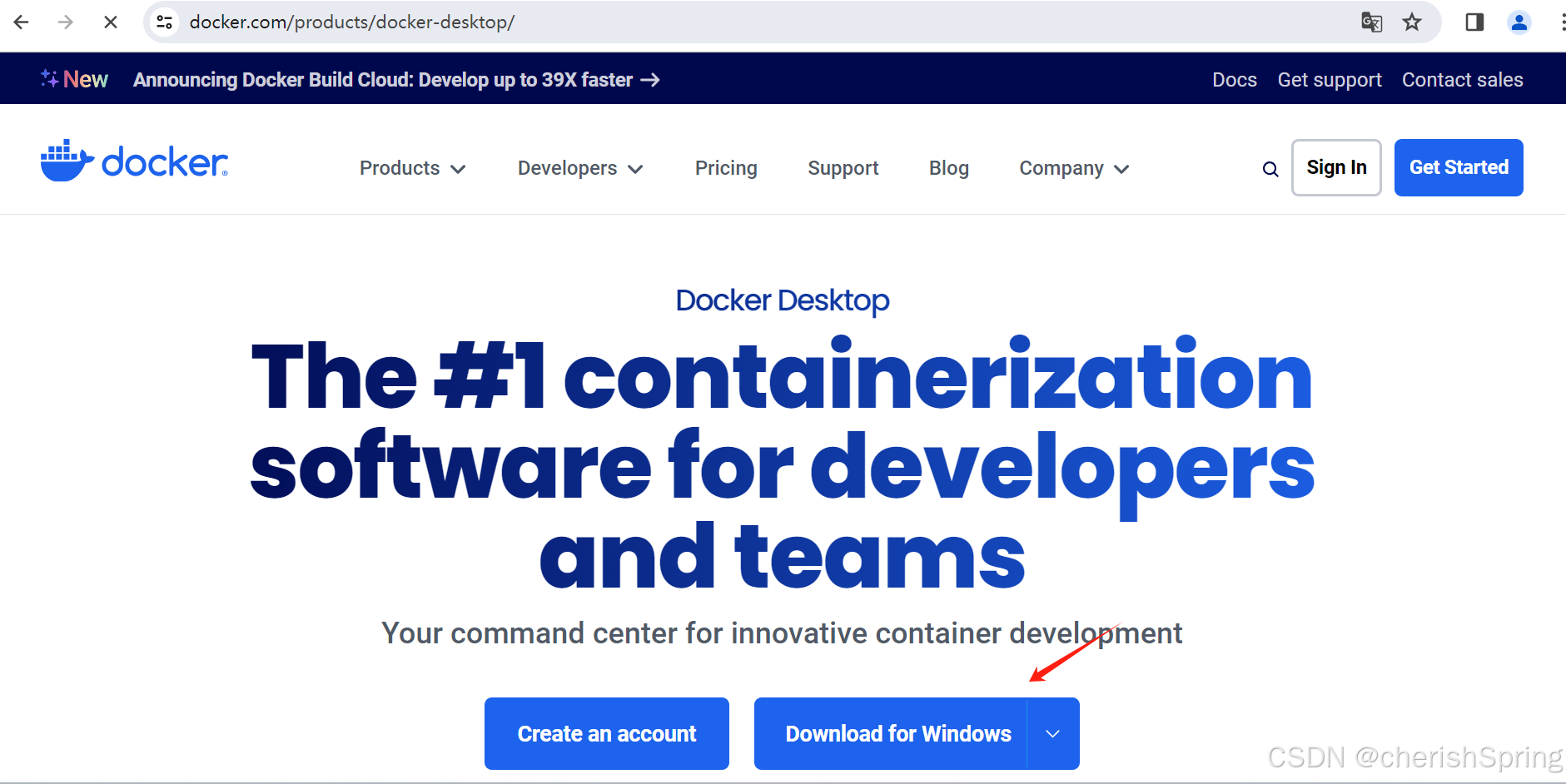
Task: Open the Blog page
Action: point(949,168)
